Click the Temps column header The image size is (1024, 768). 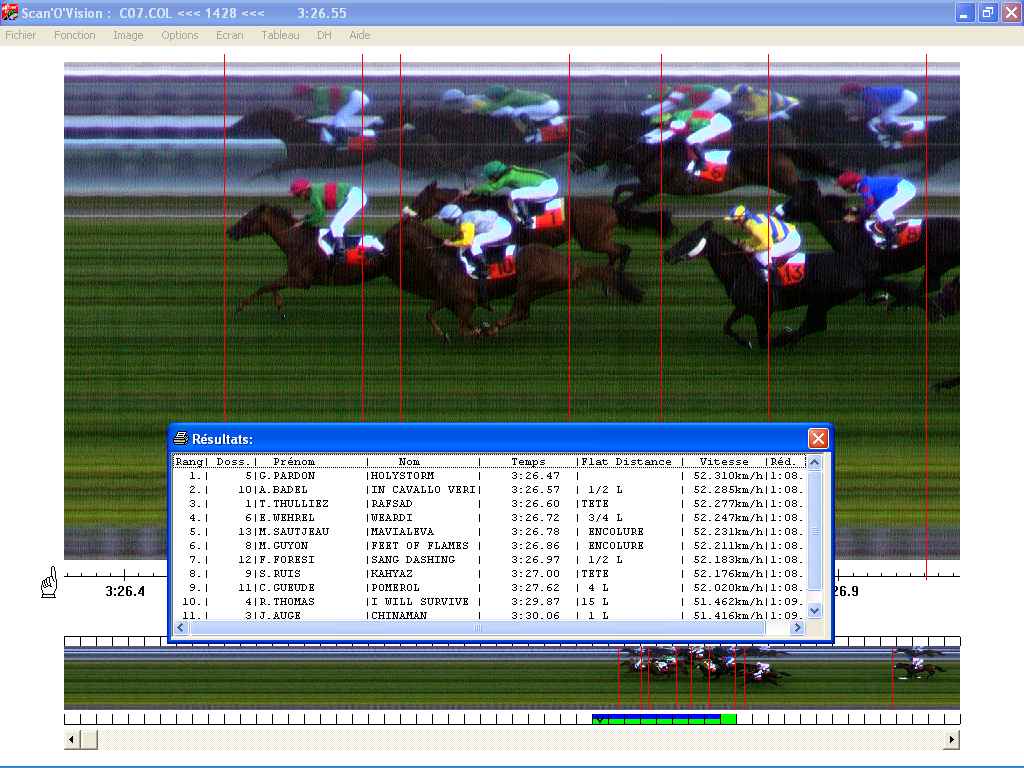(528, 462)
